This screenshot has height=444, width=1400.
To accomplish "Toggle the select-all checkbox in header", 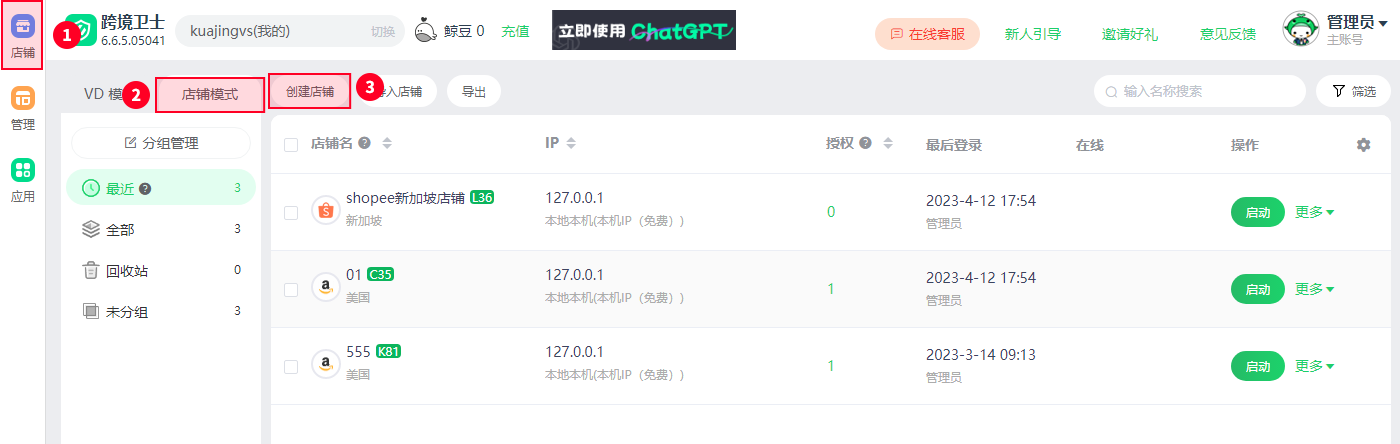I will (x=291, y=145).
